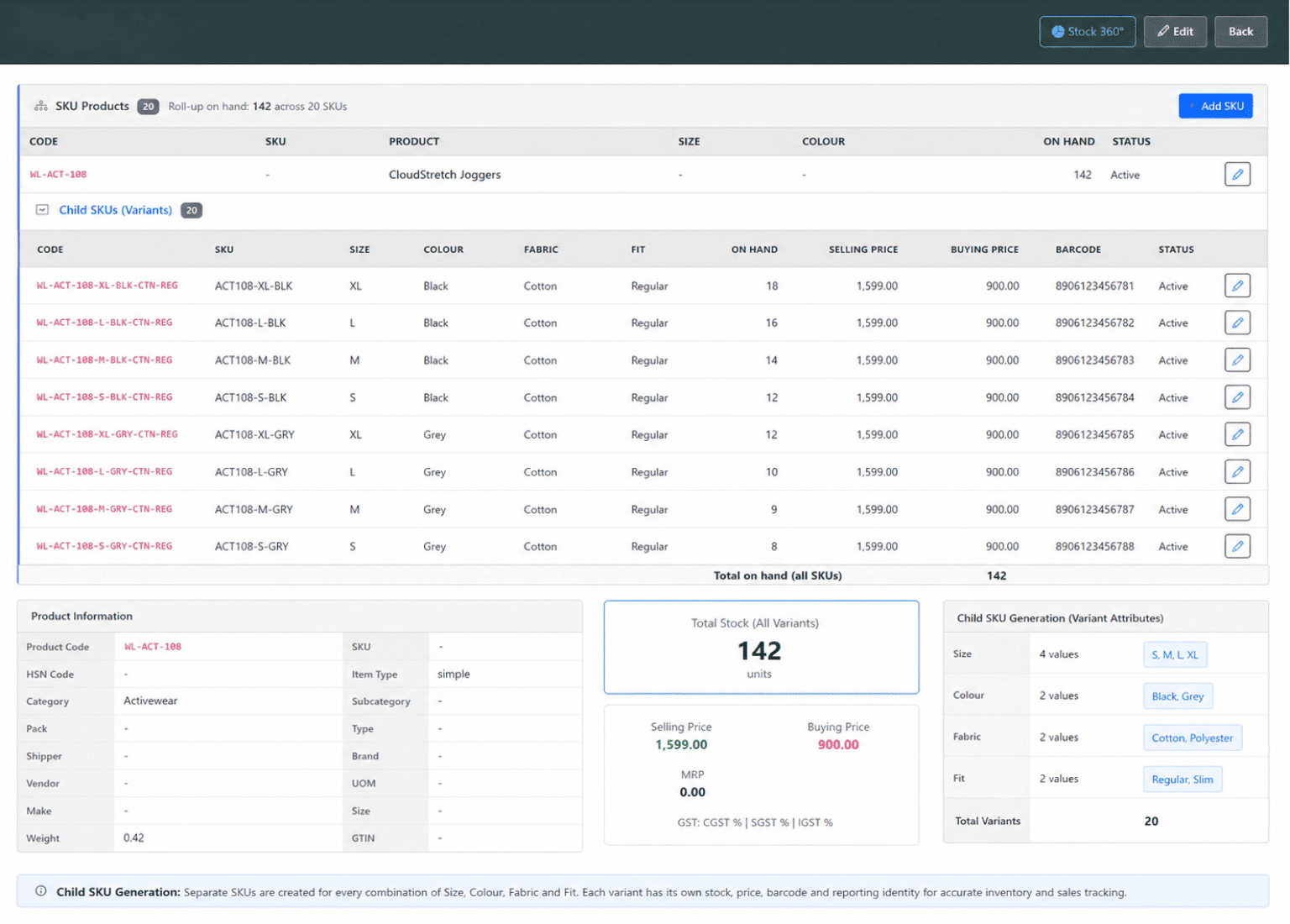The width and height of the screenshot is (1290, 924).
Task: Edit variant ACT108-L-GRY pencil icon
Action: (1237, 472)
